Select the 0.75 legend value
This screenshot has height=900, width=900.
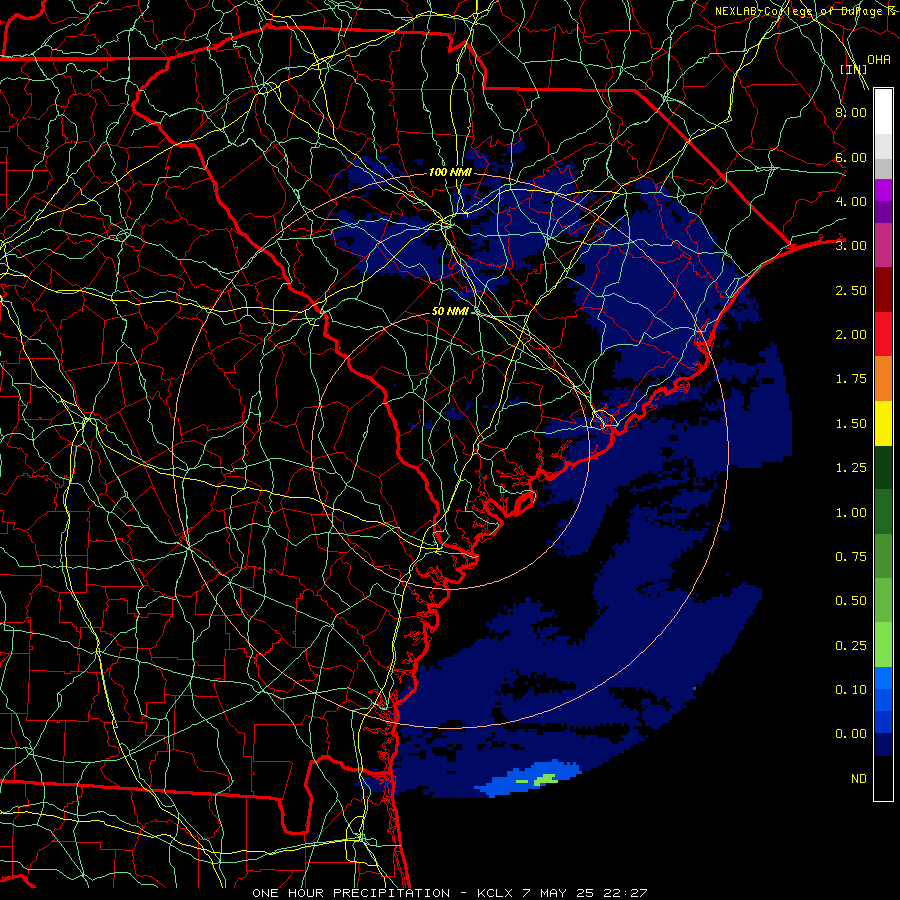(x=851, y=557)
